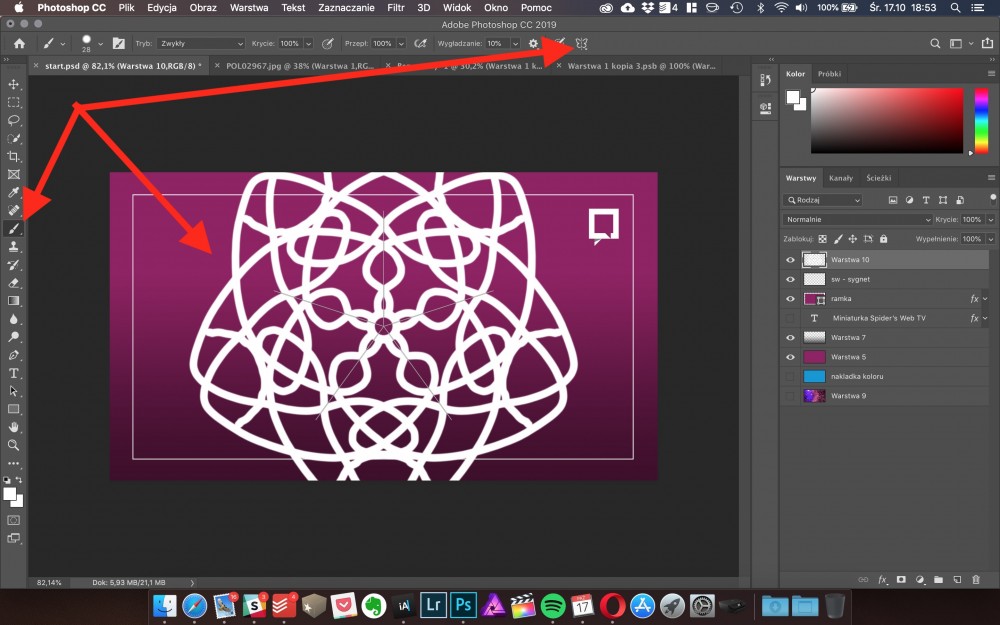The image size is (1000, 625).
Task: Click the Wygładzanie 10% value field
Action: click(497, 43)
